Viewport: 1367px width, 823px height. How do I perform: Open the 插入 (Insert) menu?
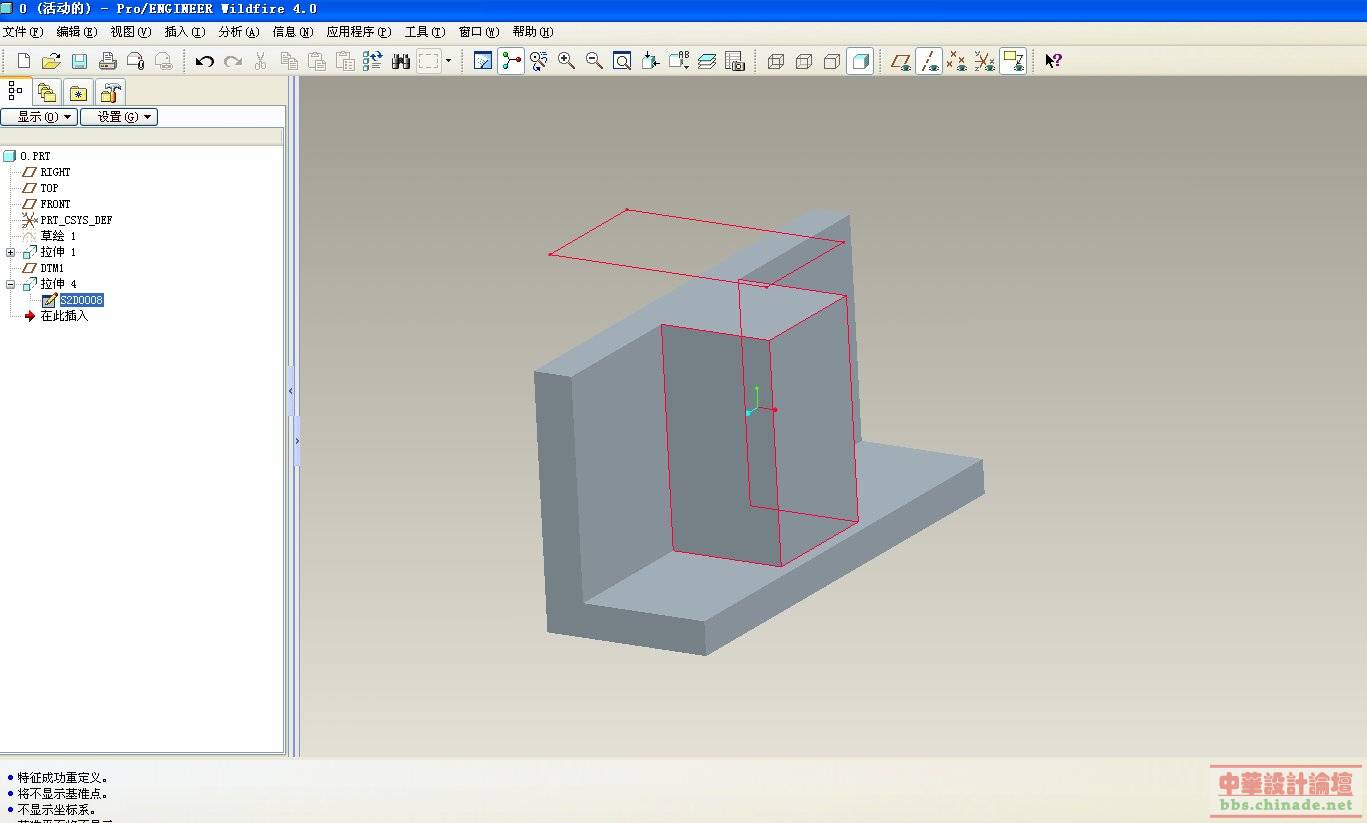(185, 32)
